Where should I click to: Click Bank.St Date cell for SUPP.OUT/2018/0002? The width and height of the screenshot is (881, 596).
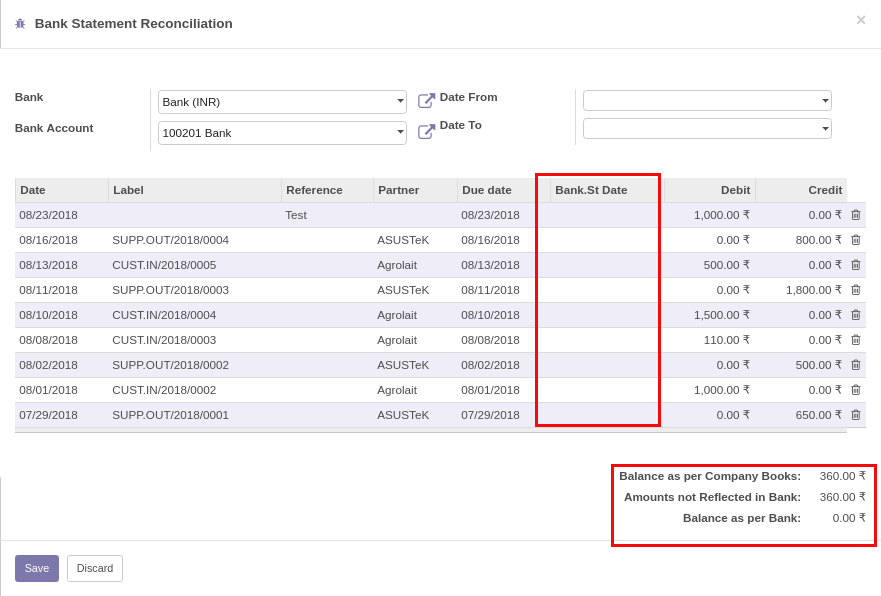pos(604,365)
